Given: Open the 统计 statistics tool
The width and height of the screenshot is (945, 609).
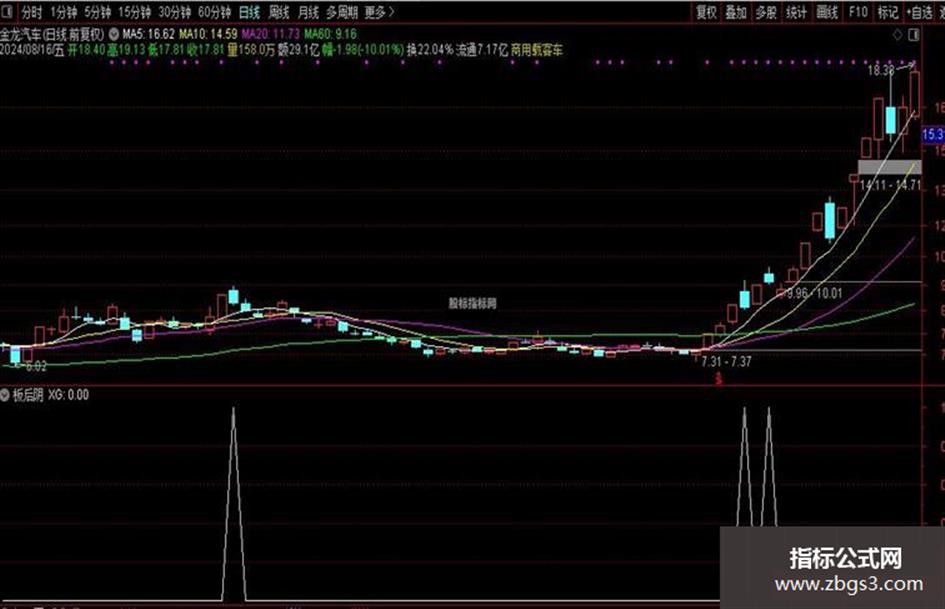Looking at the screenshot, I should (x=796, y=12).
